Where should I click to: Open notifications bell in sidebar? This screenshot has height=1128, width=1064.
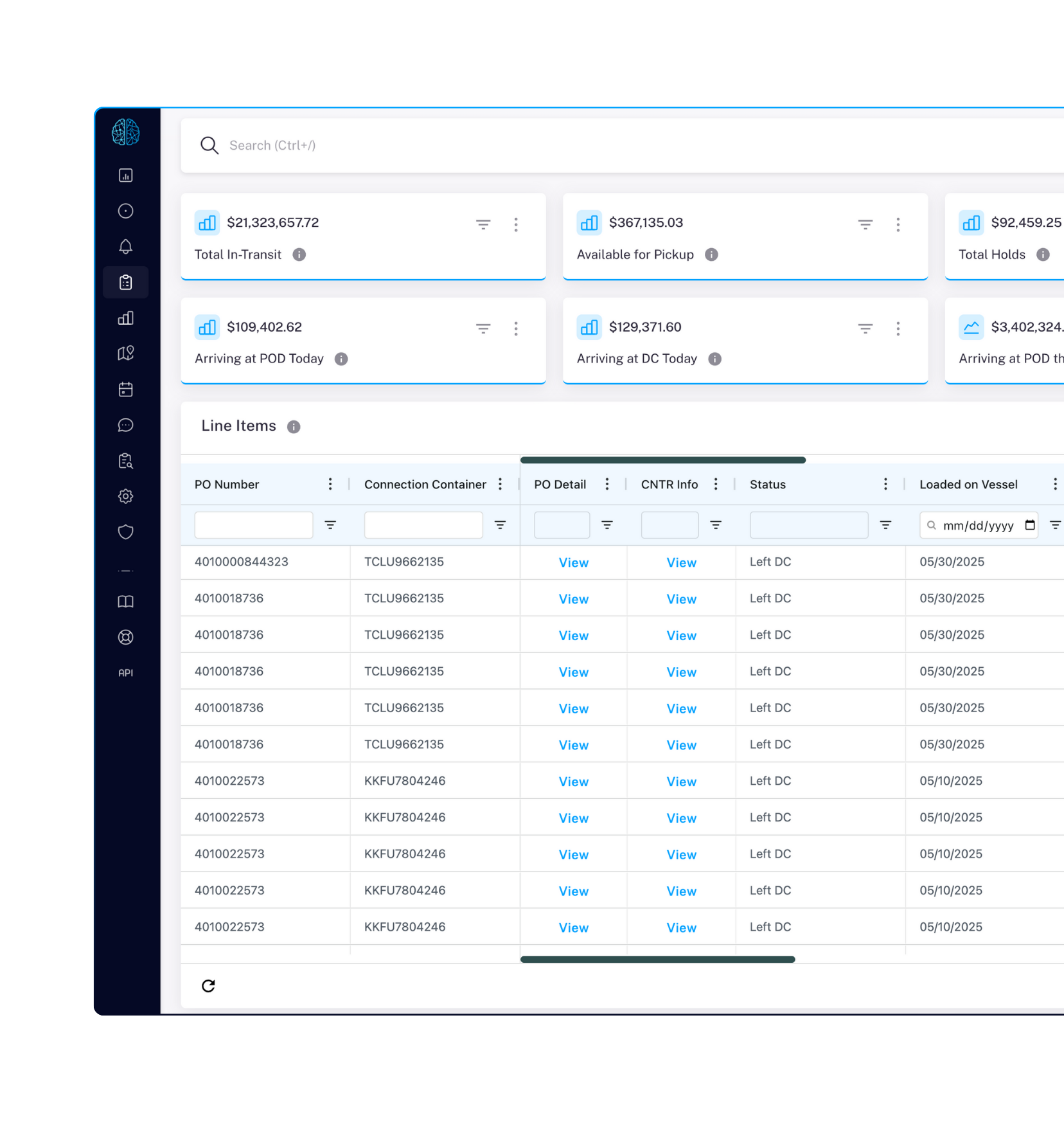point(126,247)
